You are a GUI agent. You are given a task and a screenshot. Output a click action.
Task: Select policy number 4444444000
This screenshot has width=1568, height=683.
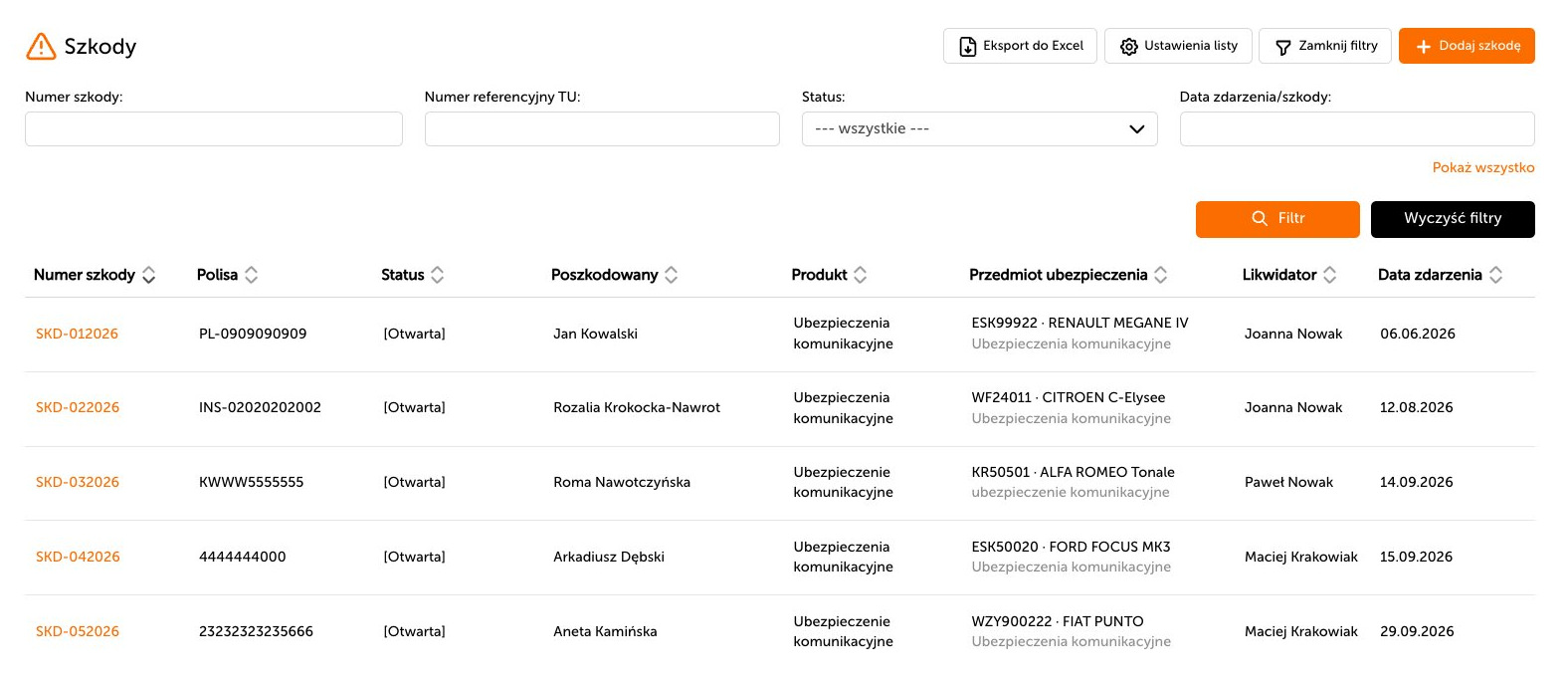pos(242,557)
